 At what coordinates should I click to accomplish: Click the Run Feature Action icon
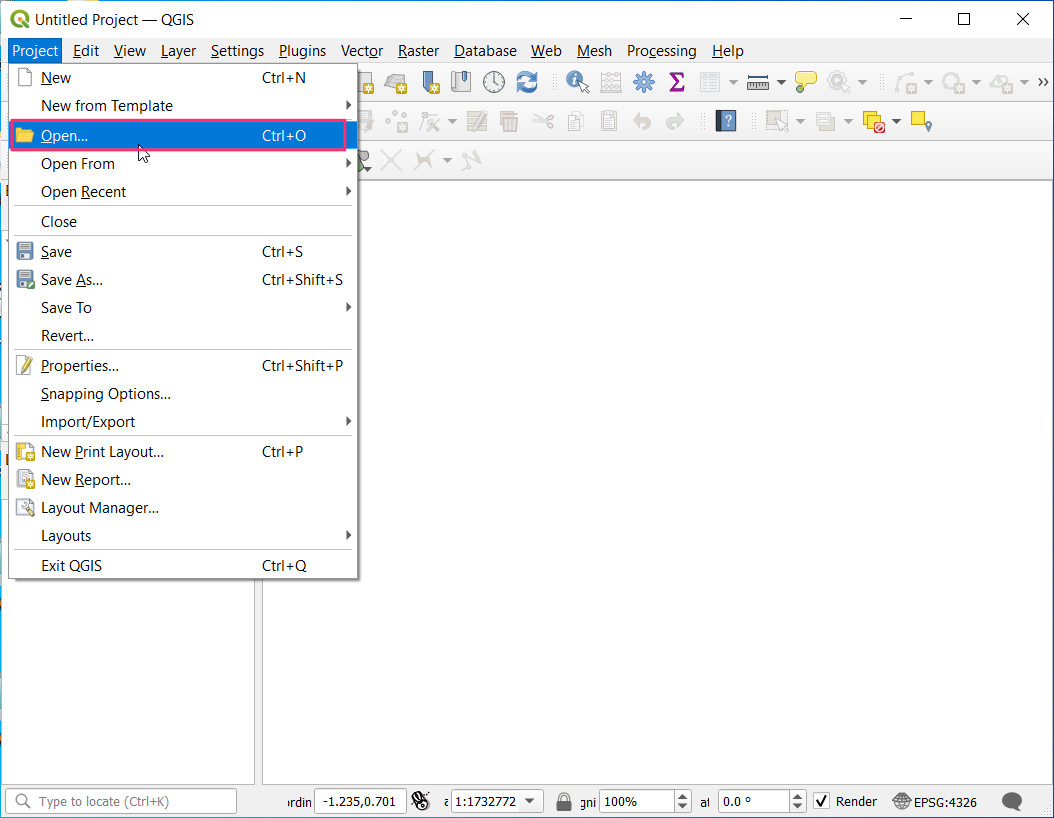tap(838, 82)
